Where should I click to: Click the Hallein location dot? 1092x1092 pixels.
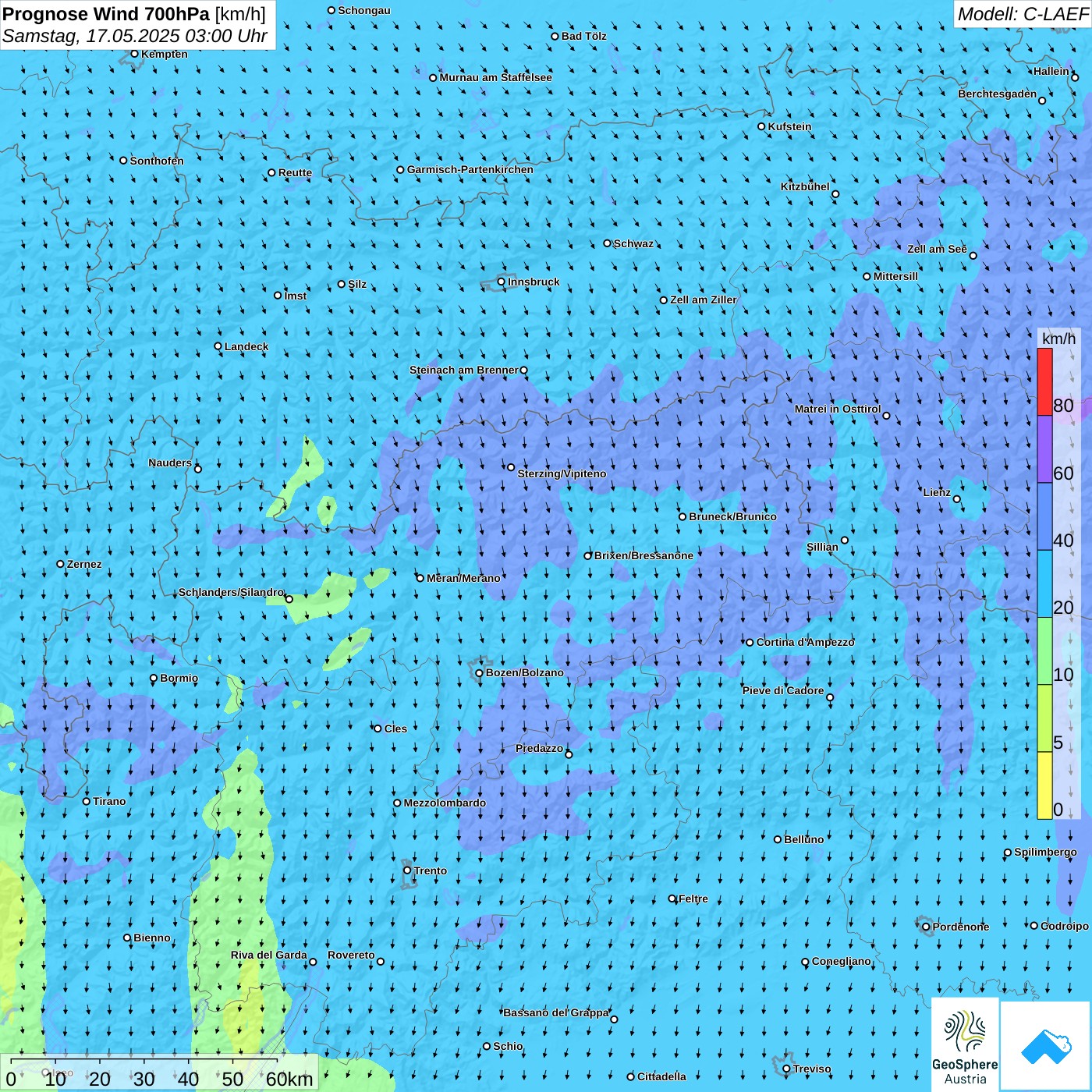1075,77
